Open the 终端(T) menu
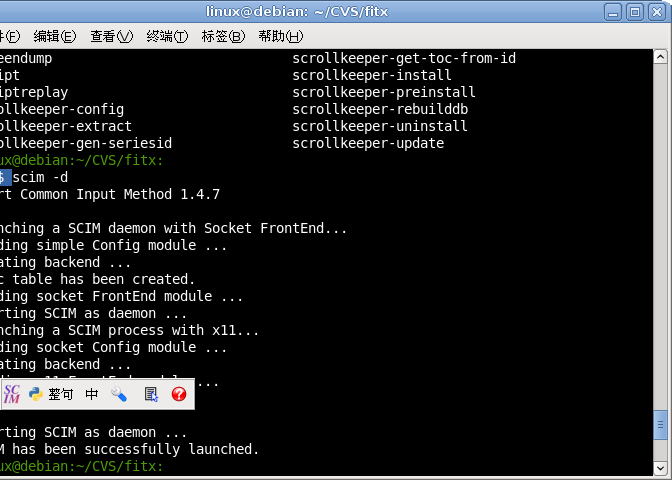672x480 pixels. pos(167,36)
